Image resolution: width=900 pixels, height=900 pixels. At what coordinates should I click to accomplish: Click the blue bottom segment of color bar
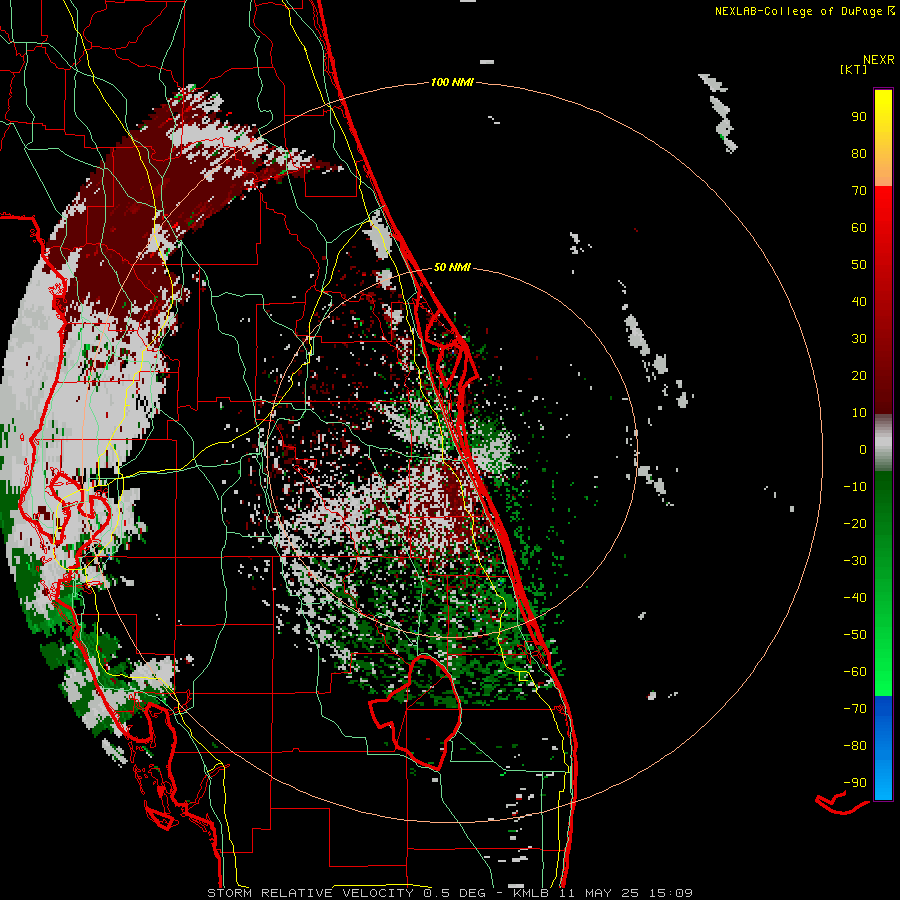tap(883, 748)
